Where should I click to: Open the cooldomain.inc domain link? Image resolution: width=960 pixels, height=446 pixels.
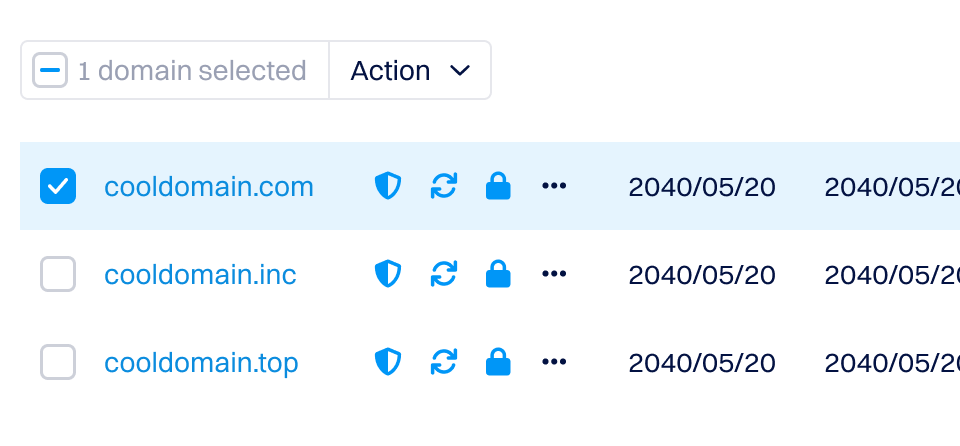[x=200, y=275]
